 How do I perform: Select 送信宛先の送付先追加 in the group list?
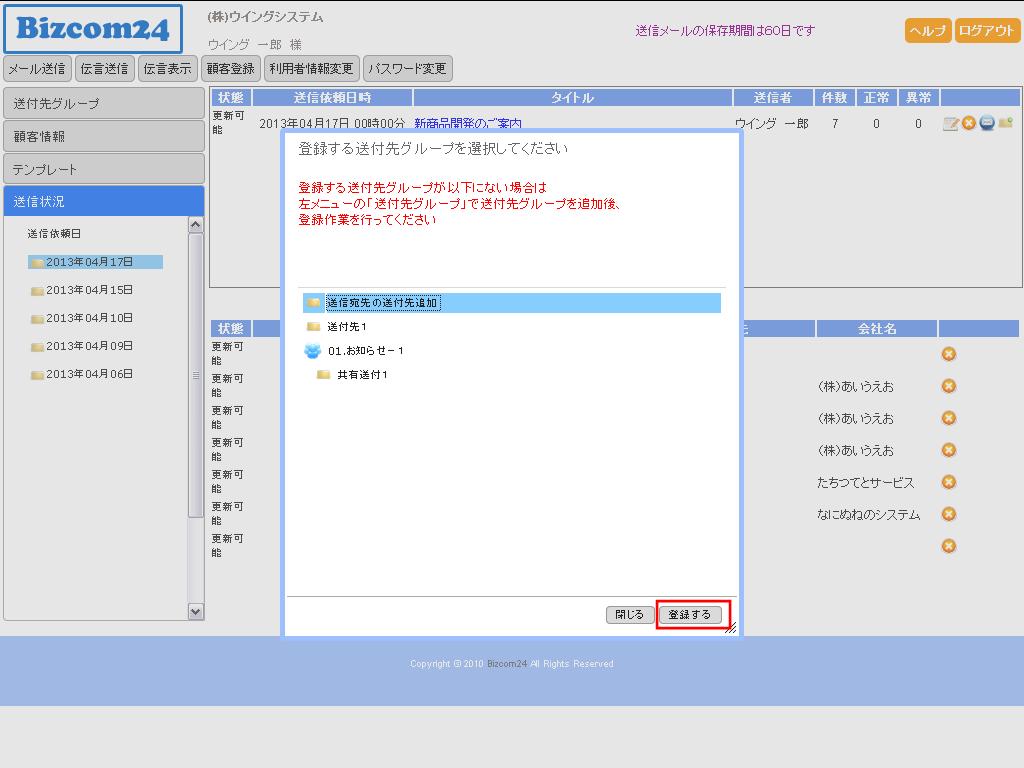(x=382, y=303)
